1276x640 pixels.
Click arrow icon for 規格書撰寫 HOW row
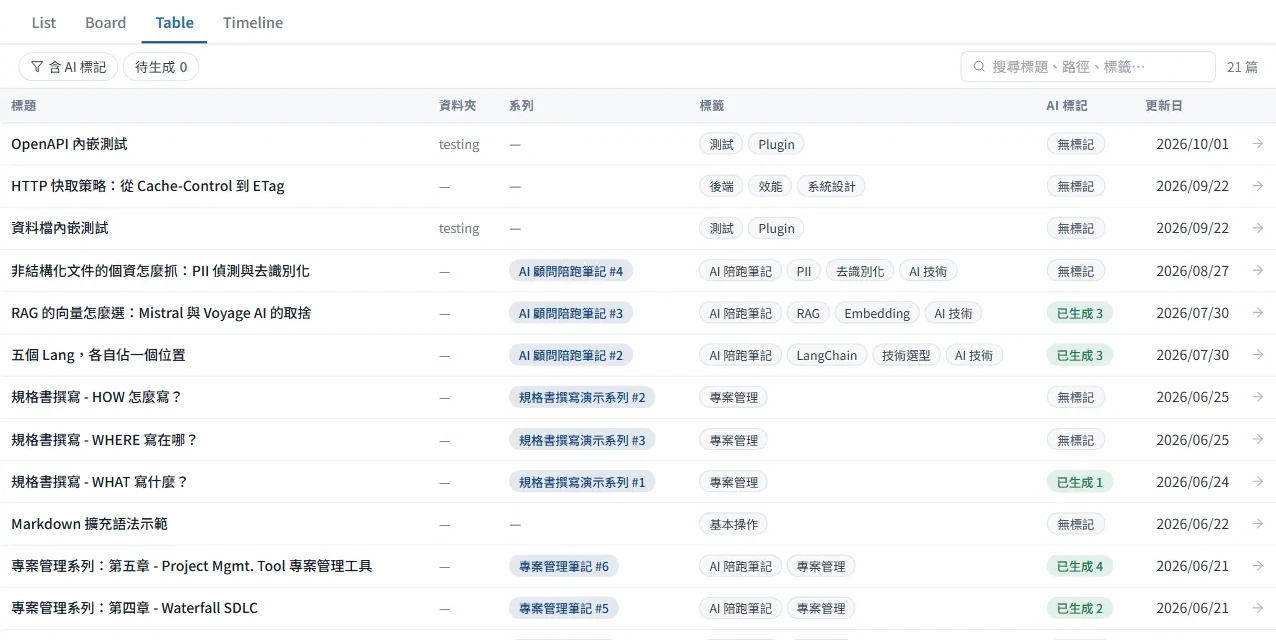pos(1257,397)
